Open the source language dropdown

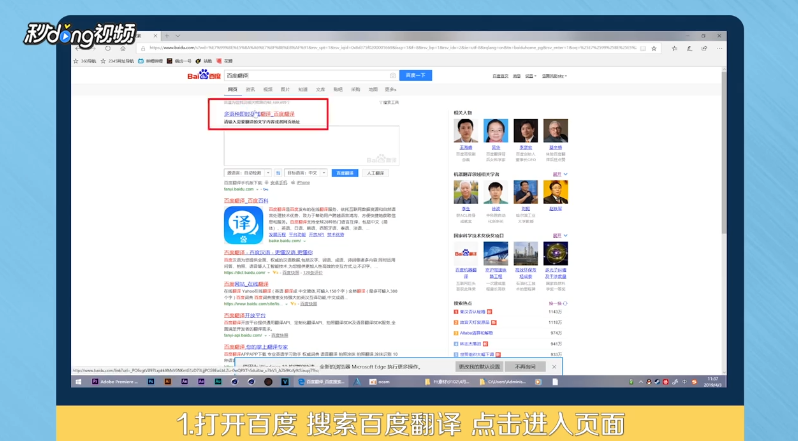tap(248, 173)
